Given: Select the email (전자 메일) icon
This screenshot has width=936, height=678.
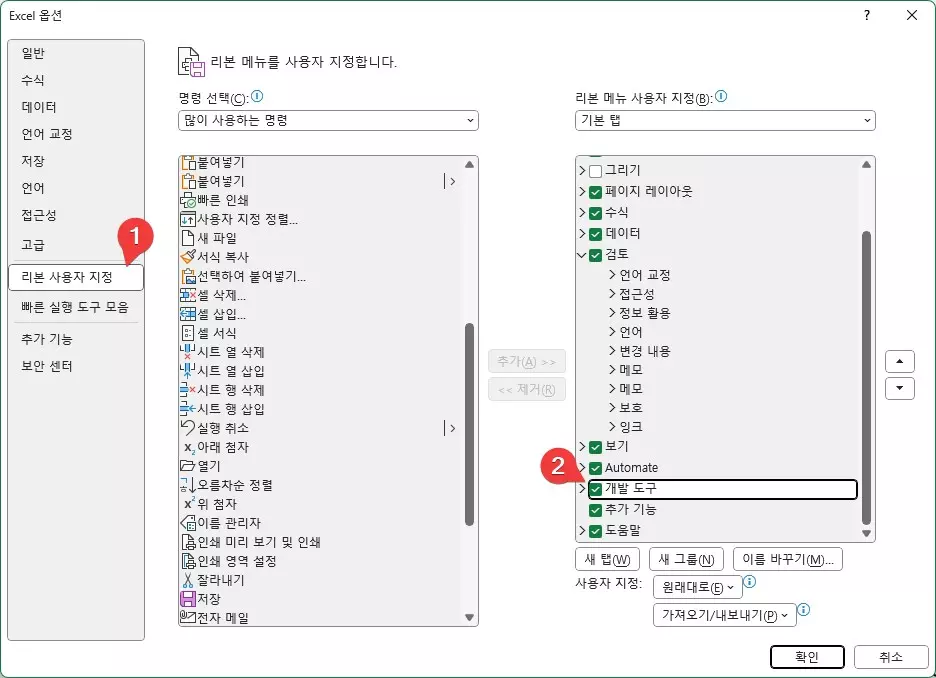Looking at the screenshot, I should [187, 617].
